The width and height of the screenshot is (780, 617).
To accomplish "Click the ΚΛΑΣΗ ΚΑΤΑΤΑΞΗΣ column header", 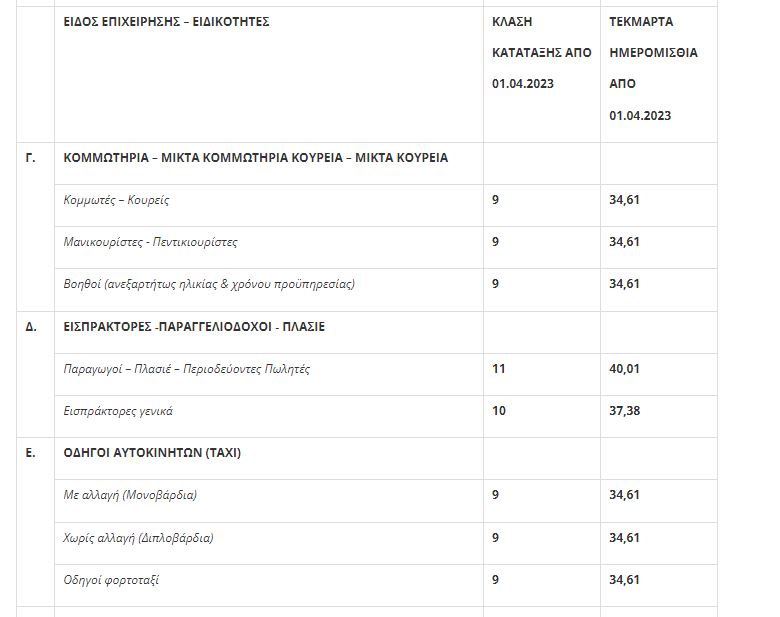I will [541, 52].
